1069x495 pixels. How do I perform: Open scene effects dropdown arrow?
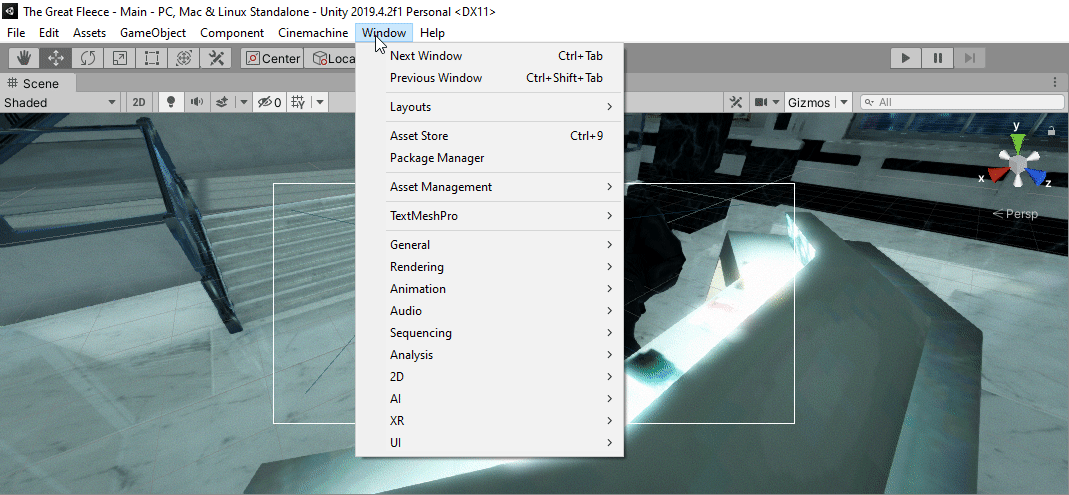click(243, 102)
